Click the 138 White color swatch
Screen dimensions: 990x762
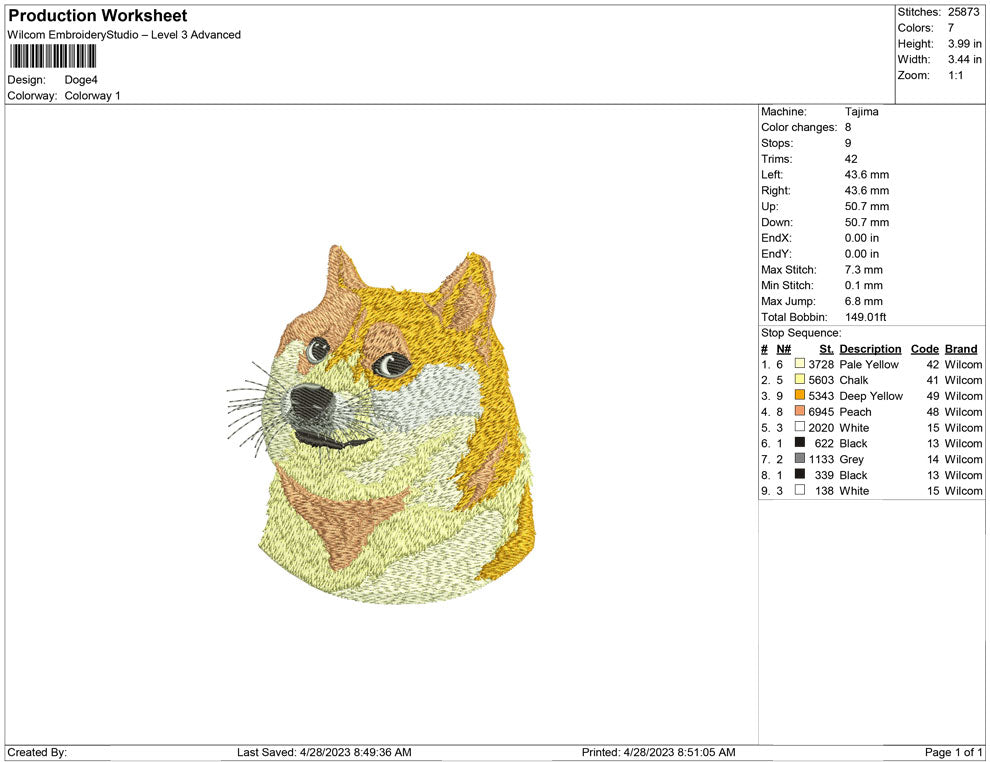[x=799, y=490]
